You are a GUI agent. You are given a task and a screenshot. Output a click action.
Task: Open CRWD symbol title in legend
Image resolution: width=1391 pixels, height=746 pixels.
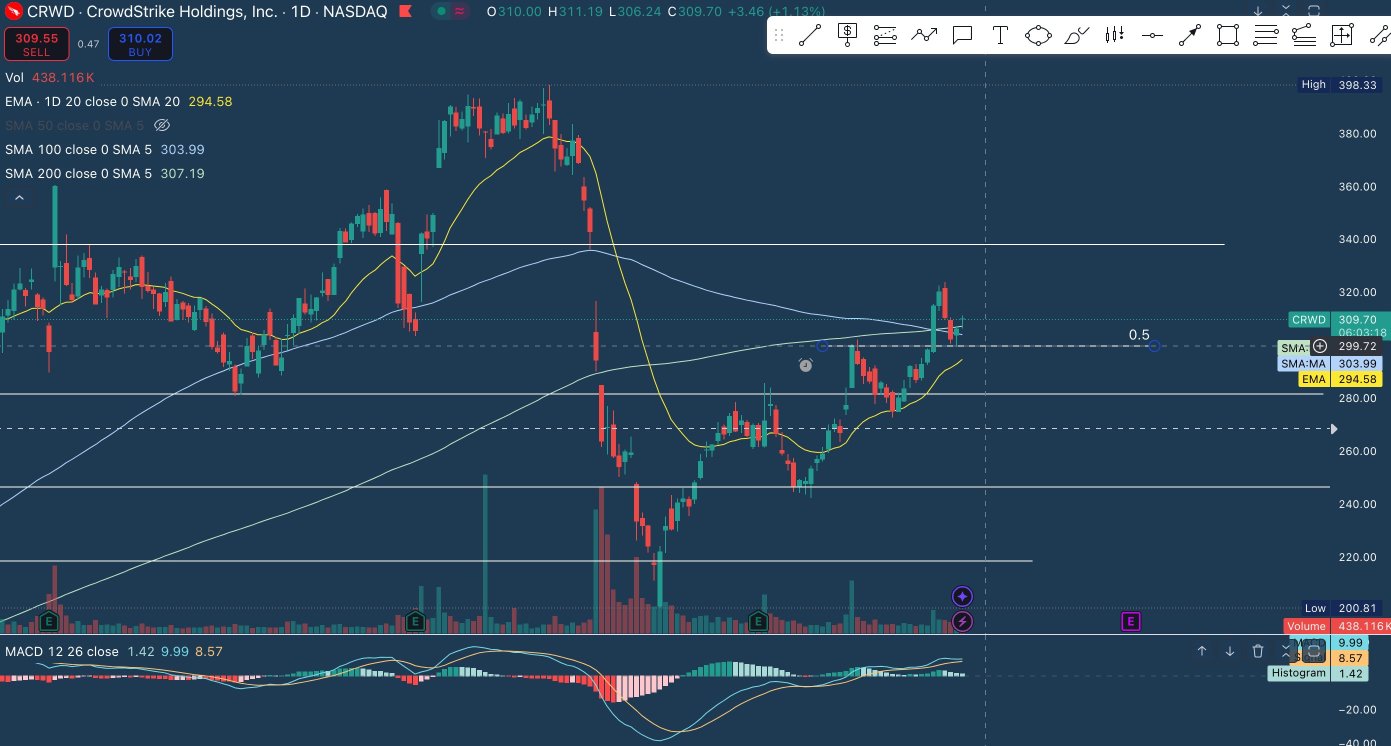pyautogui.click(x=207, y=12)
